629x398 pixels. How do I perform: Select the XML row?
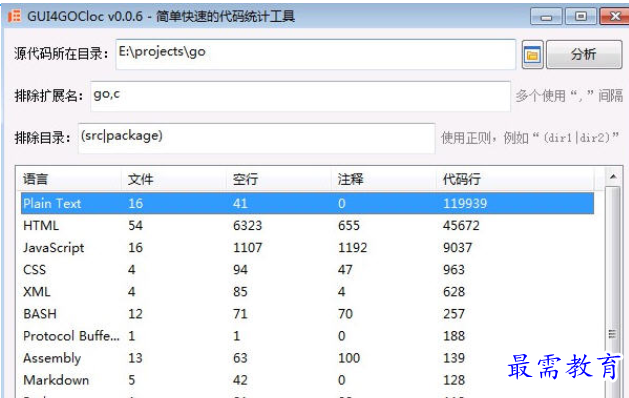pyautogui.click(x=307, y=292)
